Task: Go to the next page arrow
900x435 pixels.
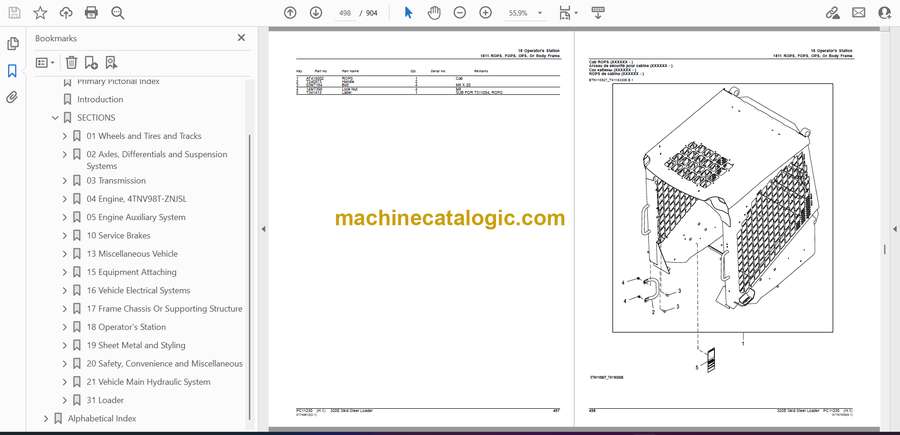Action: 316,13
